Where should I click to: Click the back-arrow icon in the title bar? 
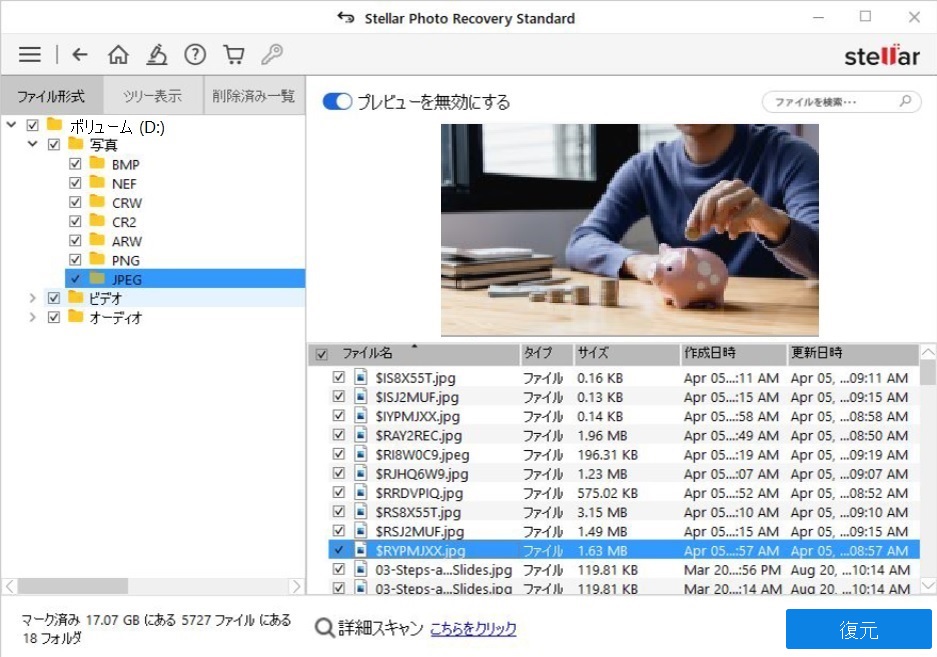click(x=345, y=18)
